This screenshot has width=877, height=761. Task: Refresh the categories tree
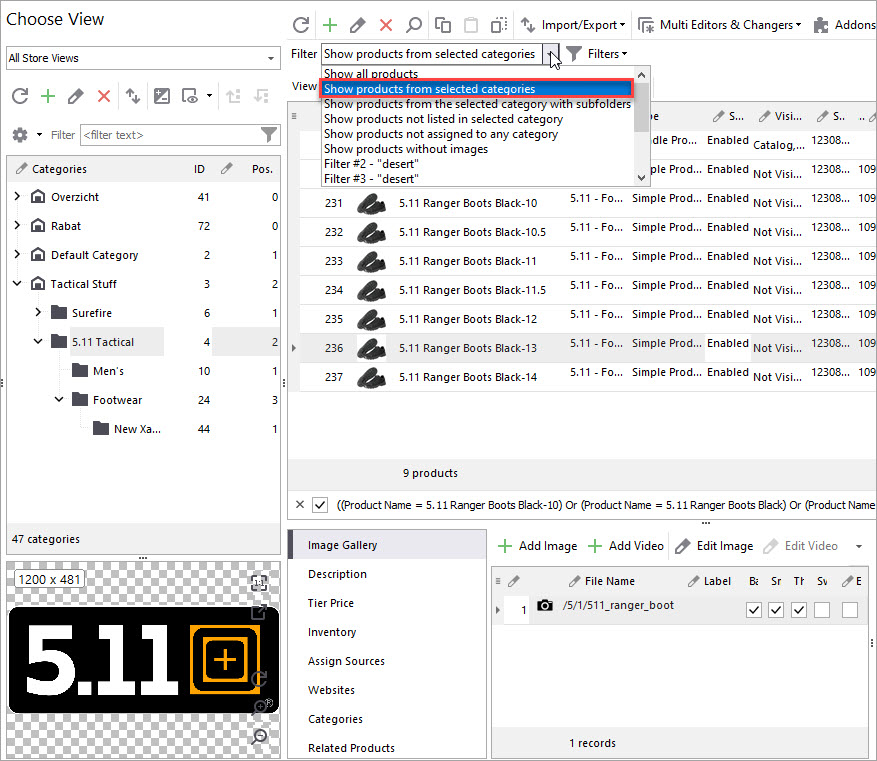click(x=20, y=96)
